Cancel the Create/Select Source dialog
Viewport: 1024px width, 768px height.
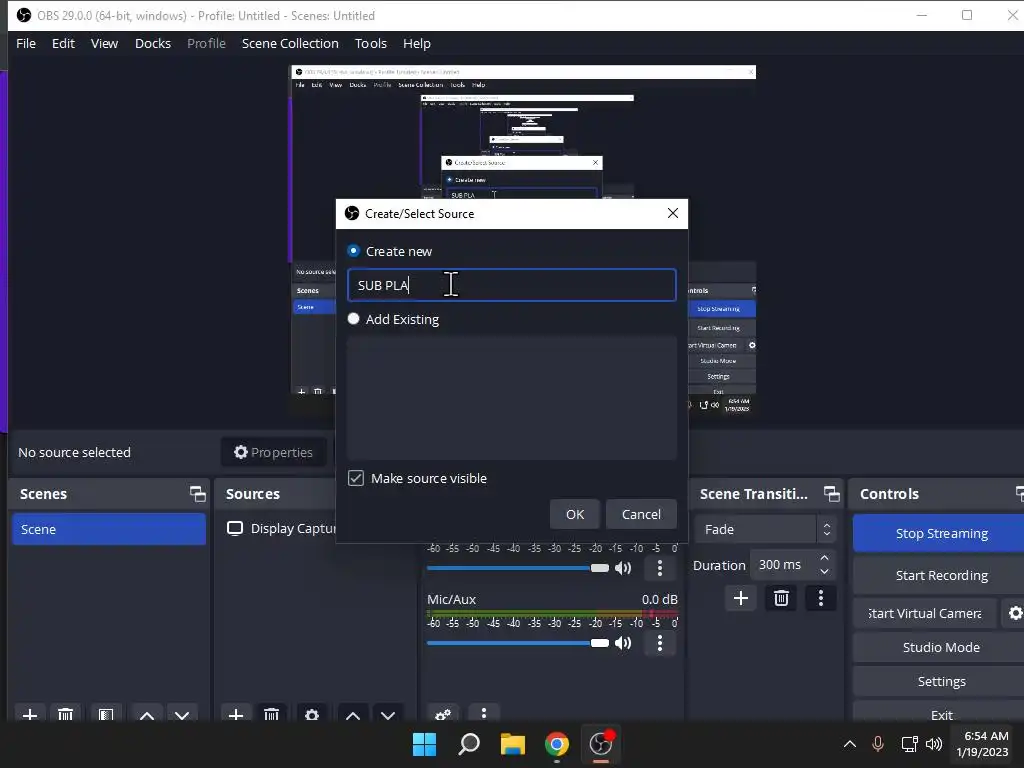tap(641, 514)
